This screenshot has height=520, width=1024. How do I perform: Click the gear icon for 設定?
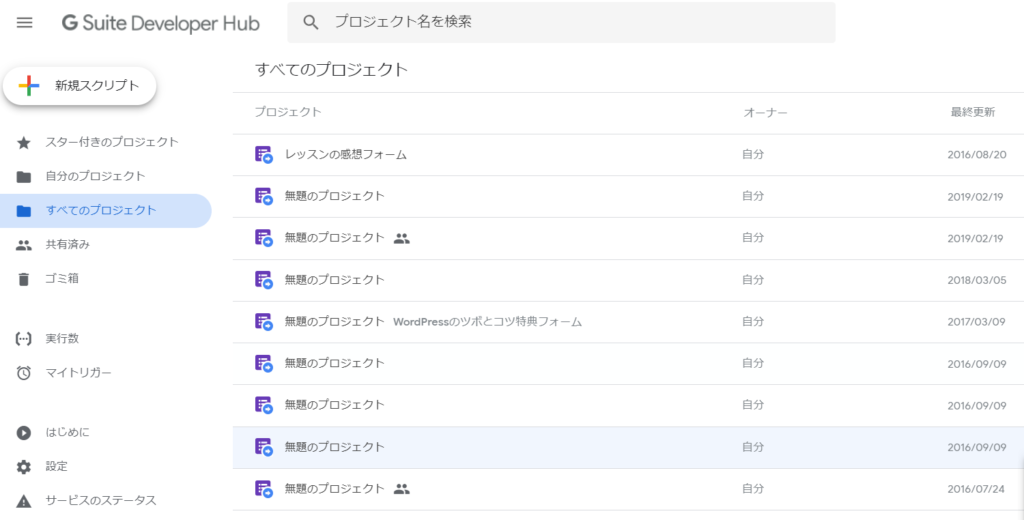(x=24, y=467)
